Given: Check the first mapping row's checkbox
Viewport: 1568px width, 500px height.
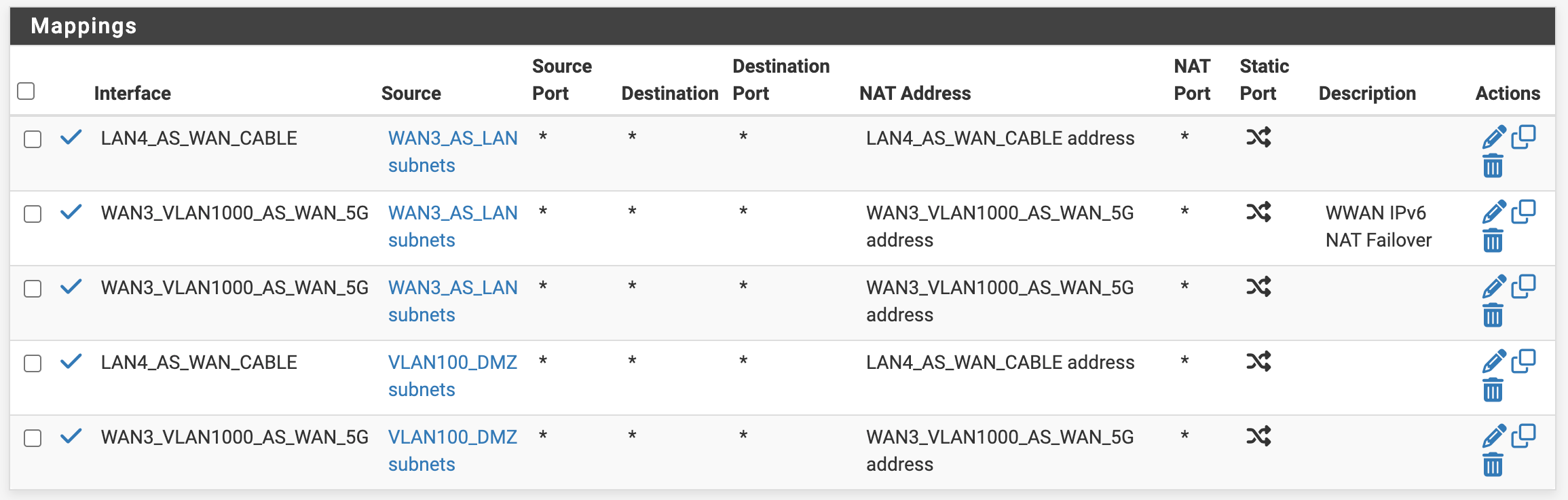Looking at the screenshot, I should click(x=33, y=139).
